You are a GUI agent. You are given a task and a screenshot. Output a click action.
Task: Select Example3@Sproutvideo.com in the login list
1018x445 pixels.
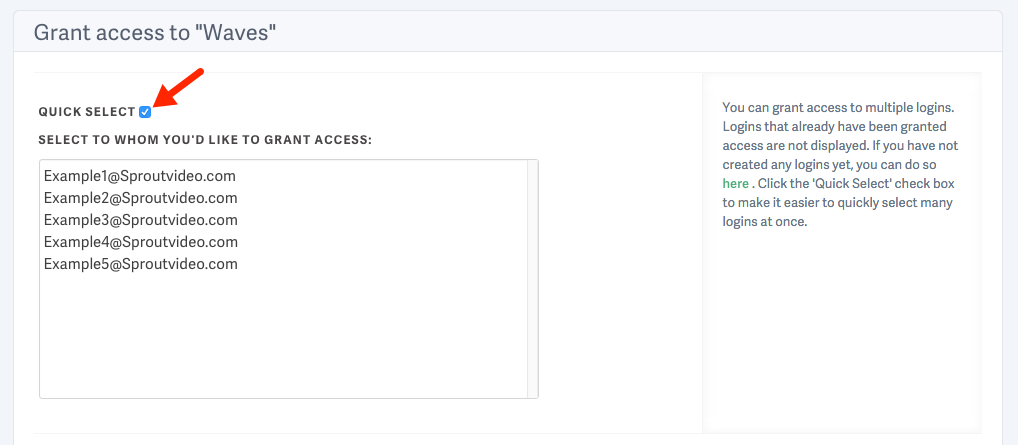pos(283,220)
